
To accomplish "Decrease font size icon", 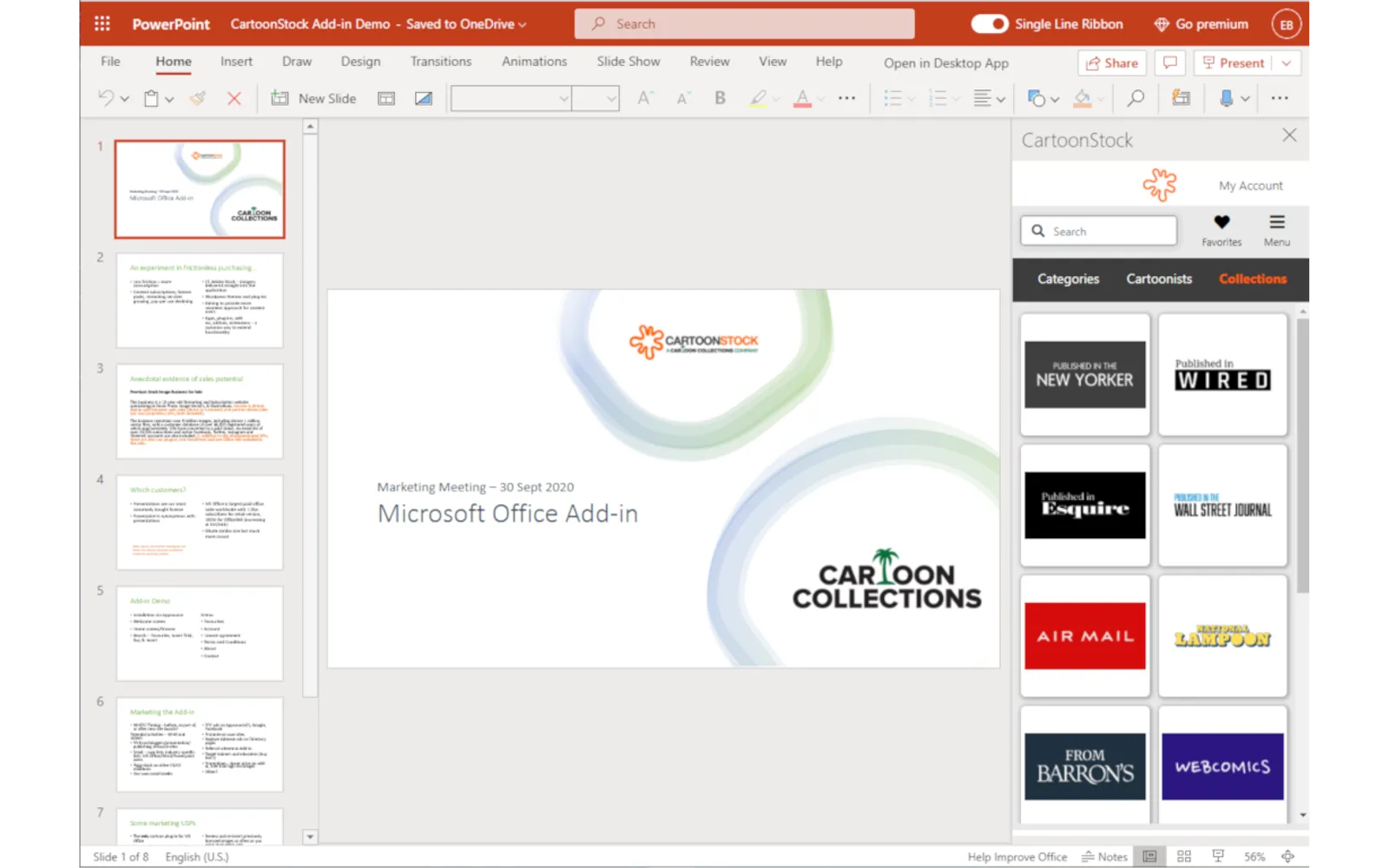I will click(x=683, y=98).
